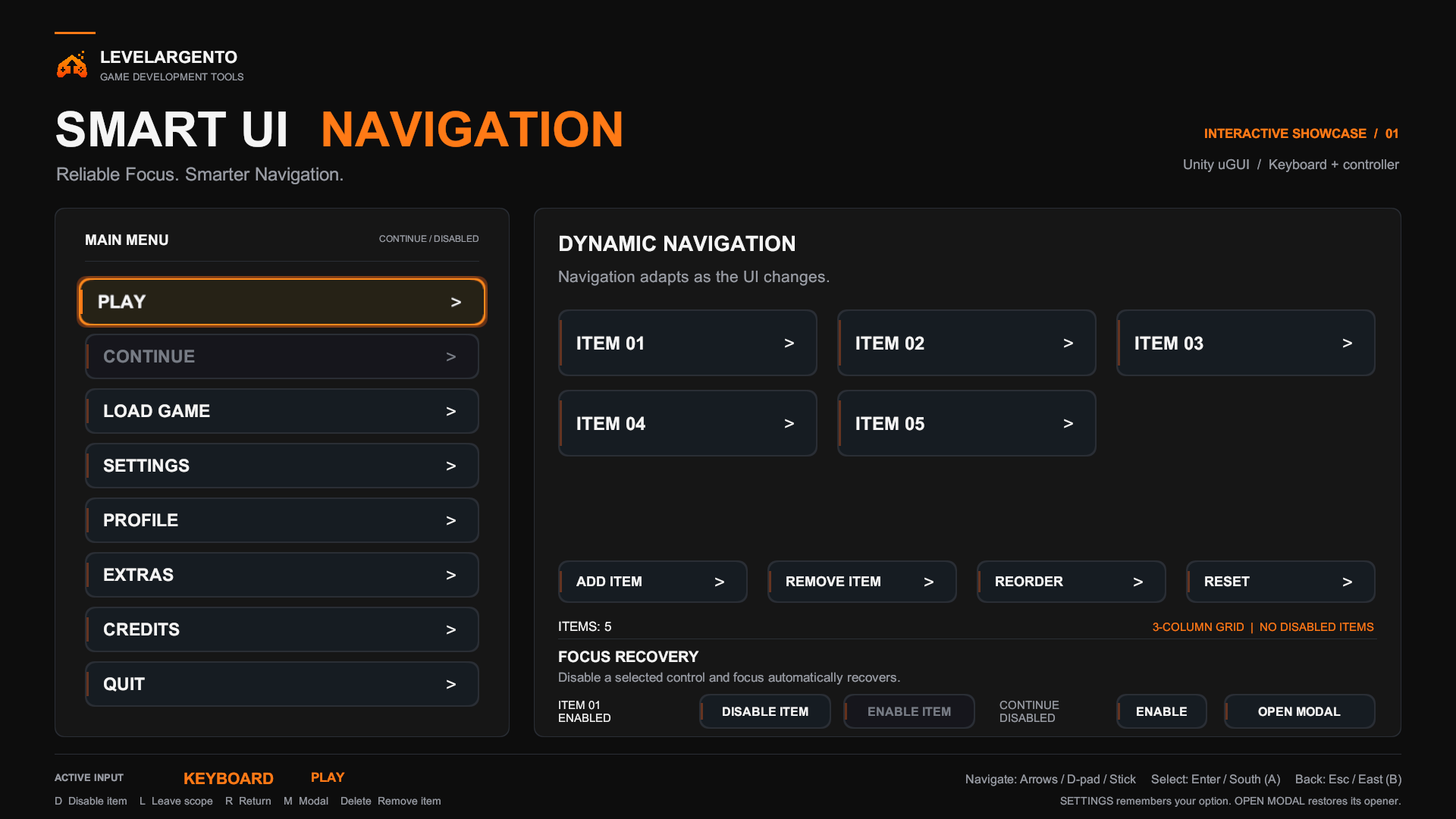The height and width of the screenshot is (819, 1456).
Task: Click the 'M Modal' shortcut hint
Action: (306, 801)
